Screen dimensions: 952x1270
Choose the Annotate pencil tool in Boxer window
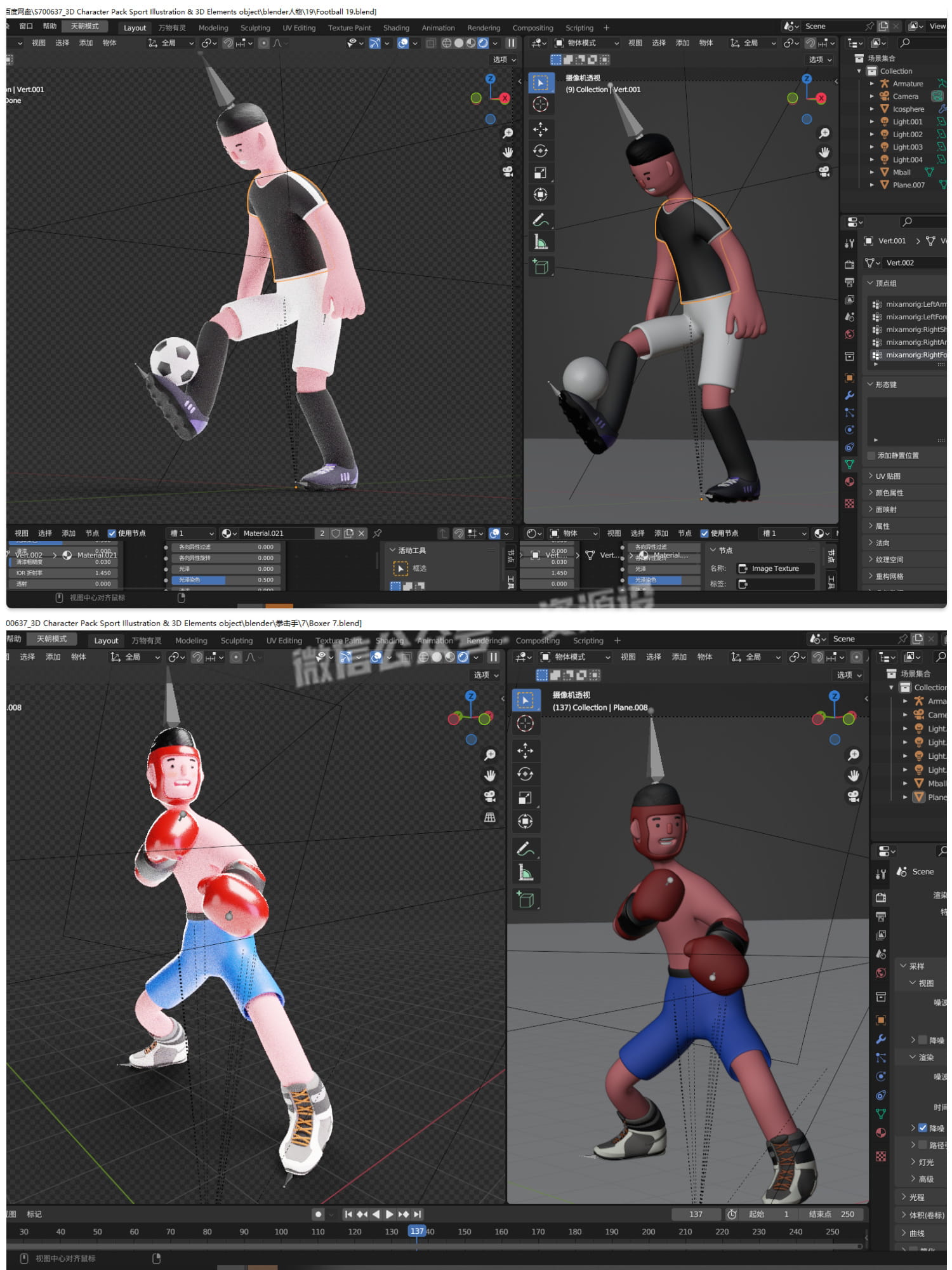click(x=526, y=849)
